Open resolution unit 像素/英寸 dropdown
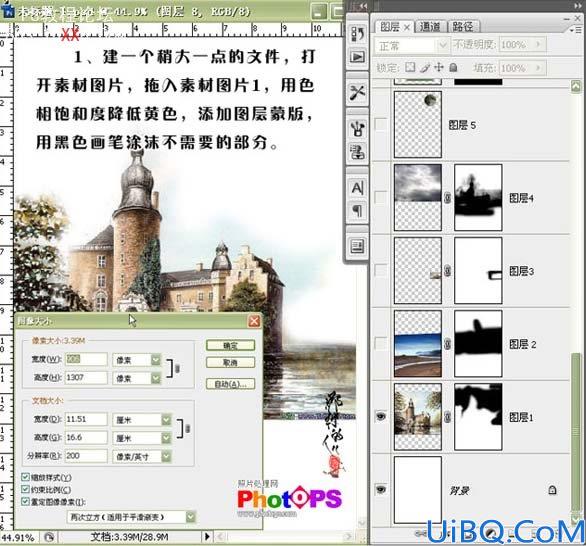This screenshot has width=586, height=546. pos(142,456)
